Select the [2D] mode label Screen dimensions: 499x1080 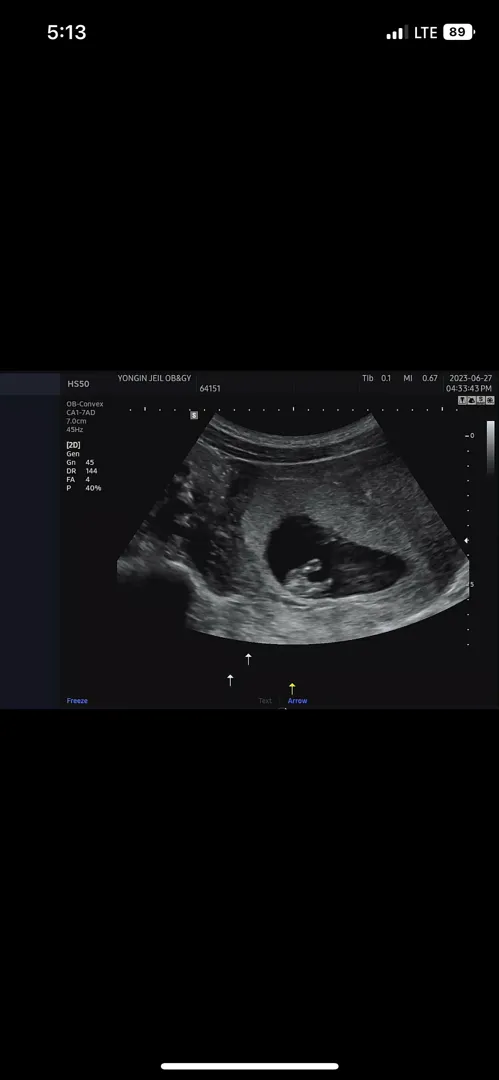(73, 445)
